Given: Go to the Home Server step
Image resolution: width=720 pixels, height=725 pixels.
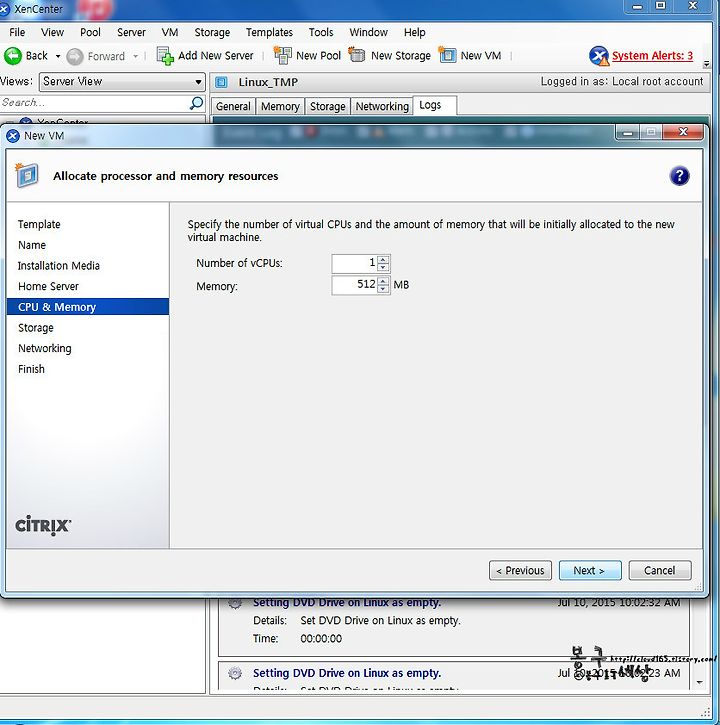Looking at the screenshot, I should point(49,287).
